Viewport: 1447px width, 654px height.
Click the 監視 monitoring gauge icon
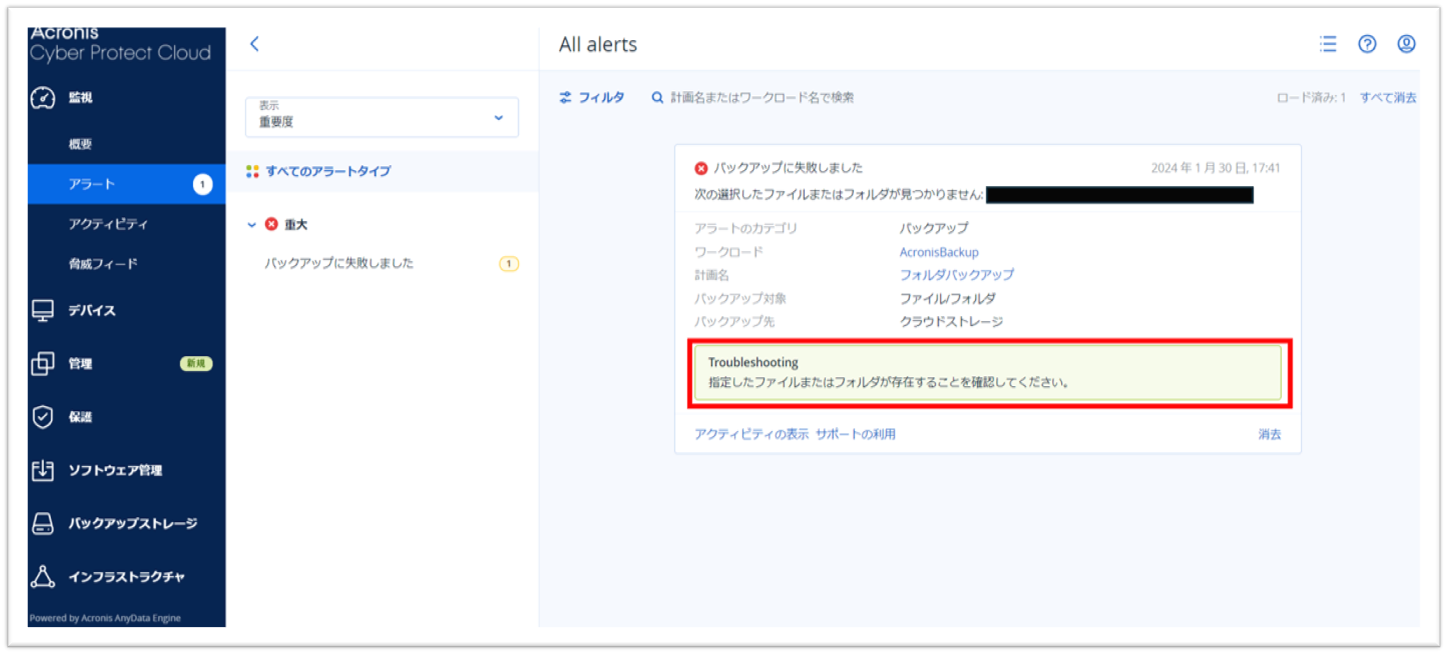point(42,98)
